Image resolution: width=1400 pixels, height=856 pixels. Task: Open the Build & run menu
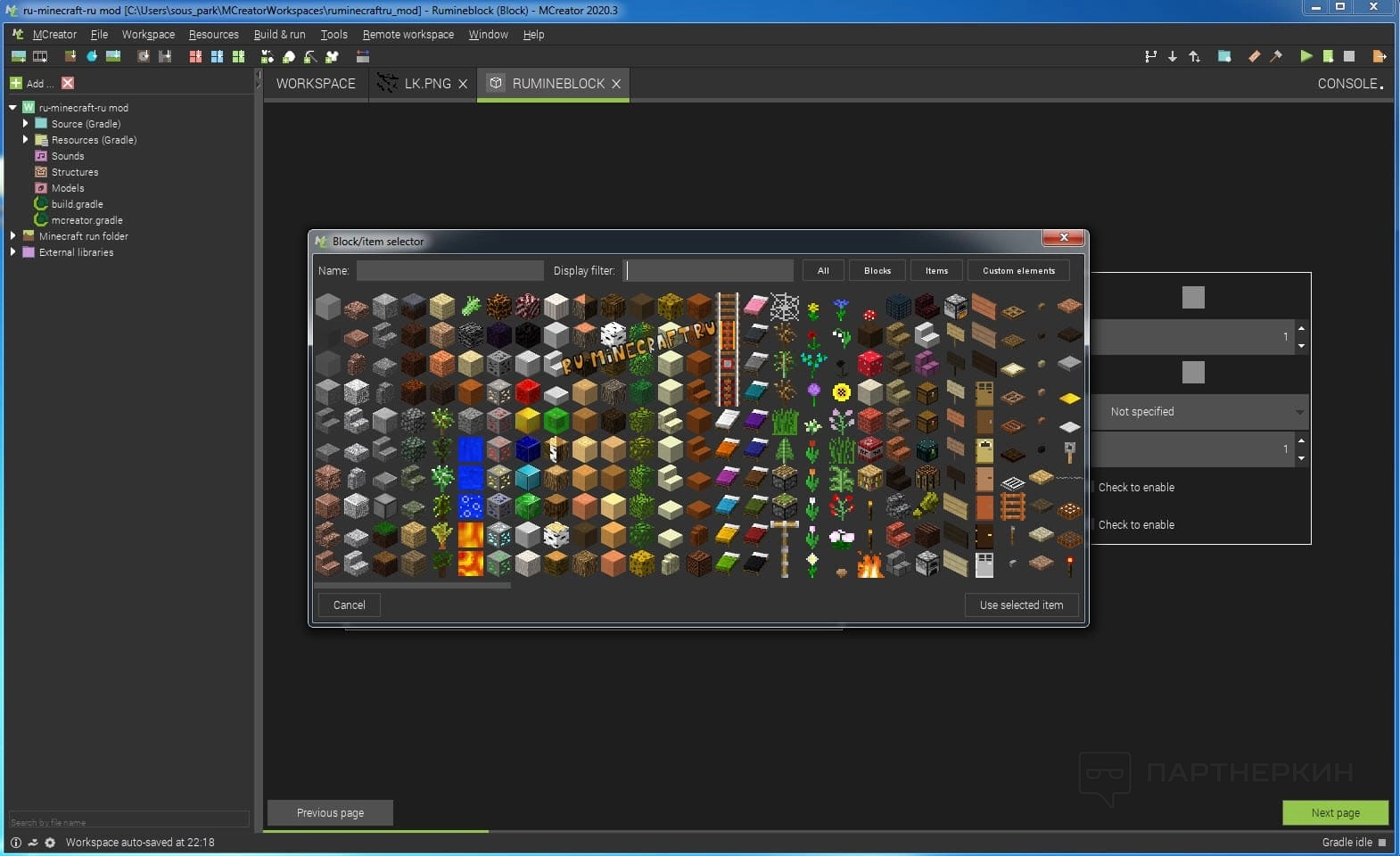tap(279, 35)
